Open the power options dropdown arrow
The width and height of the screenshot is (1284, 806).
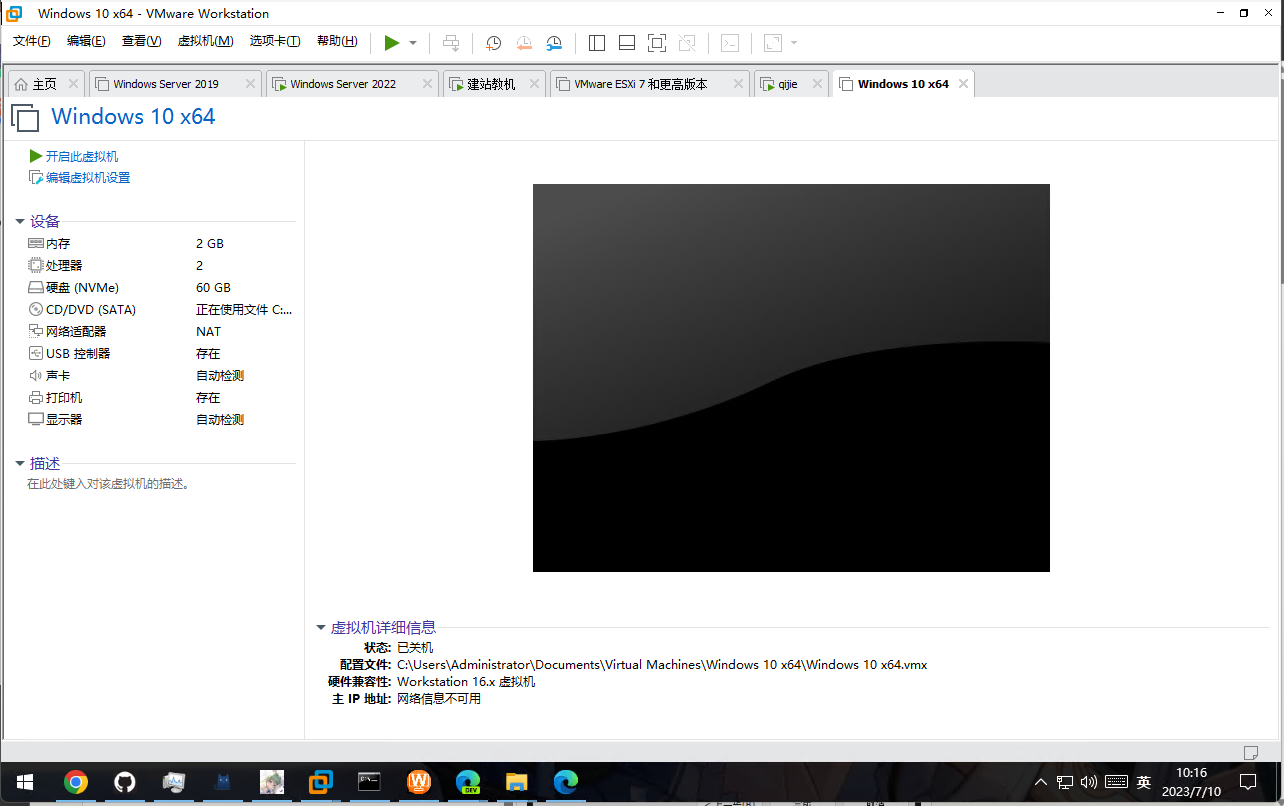click(413, 43)
